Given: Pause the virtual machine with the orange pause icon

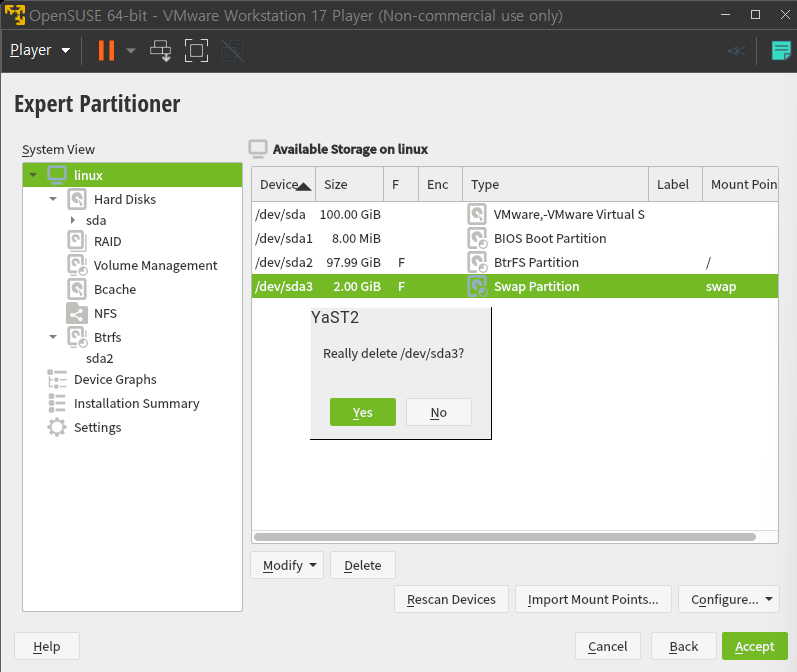Looking at the screenshot, I should coord(106,50).
